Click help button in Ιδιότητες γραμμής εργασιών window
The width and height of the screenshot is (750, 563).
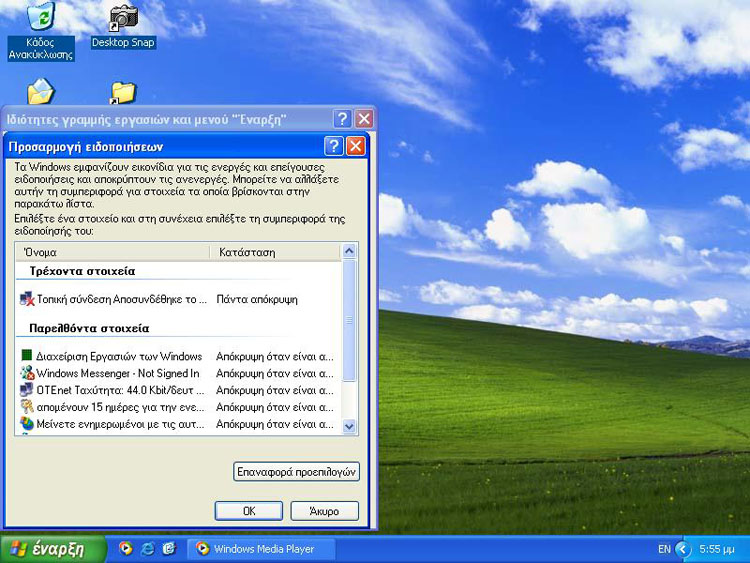[342, 119]
